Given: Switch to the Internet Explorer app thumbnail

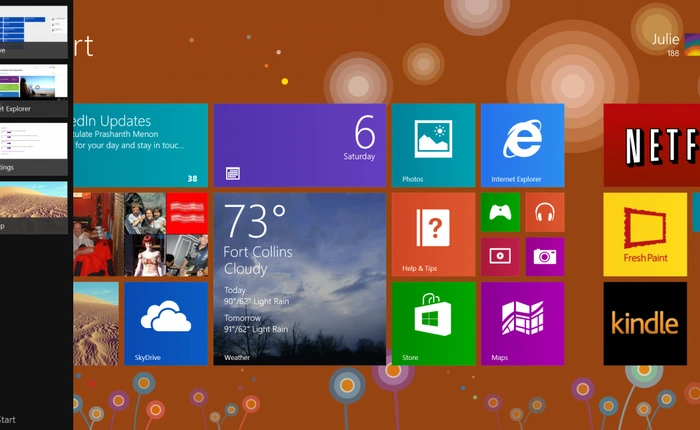Looking at the screenshot, I should [33, 90].
